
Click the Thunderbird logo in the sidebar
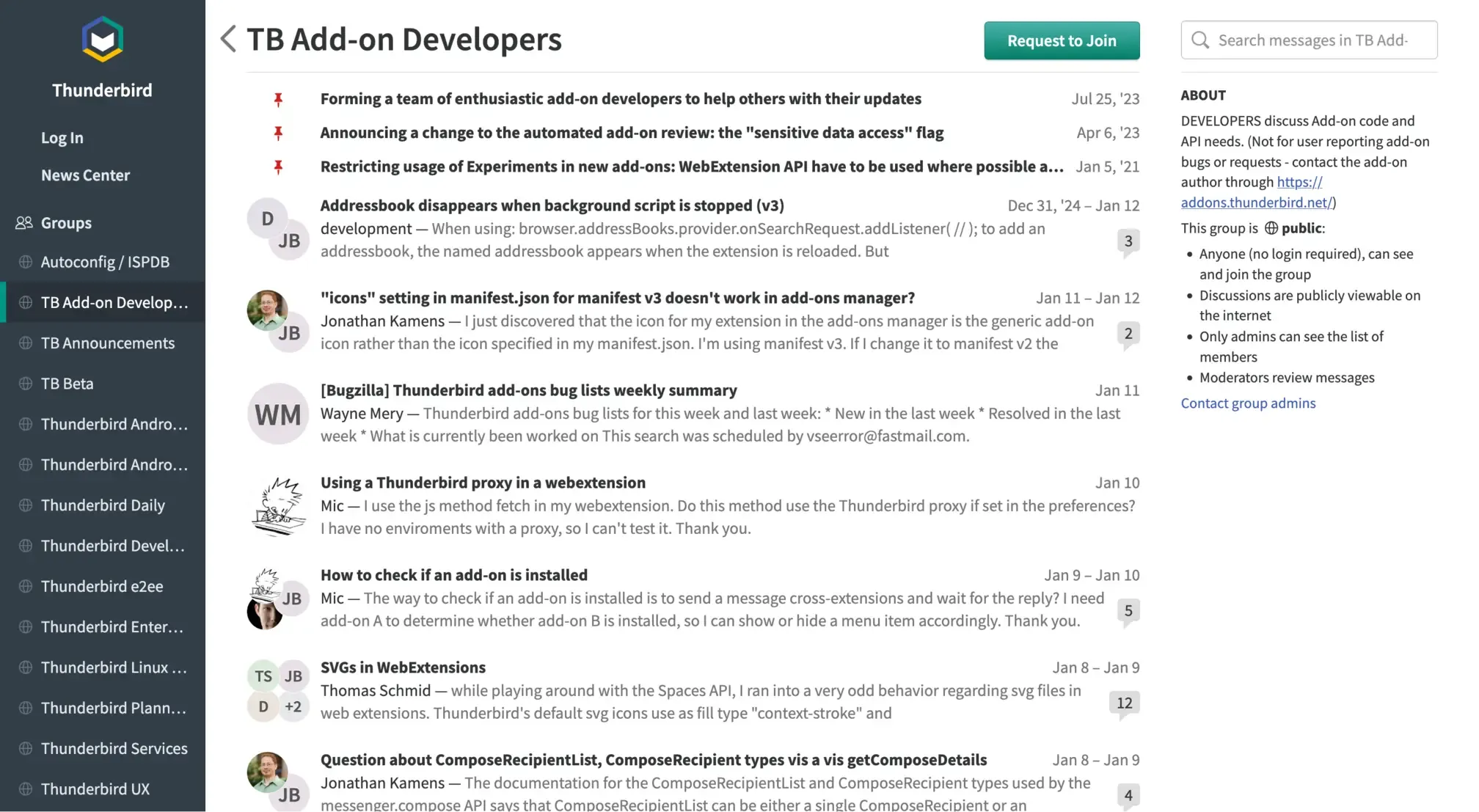[102, 39]
